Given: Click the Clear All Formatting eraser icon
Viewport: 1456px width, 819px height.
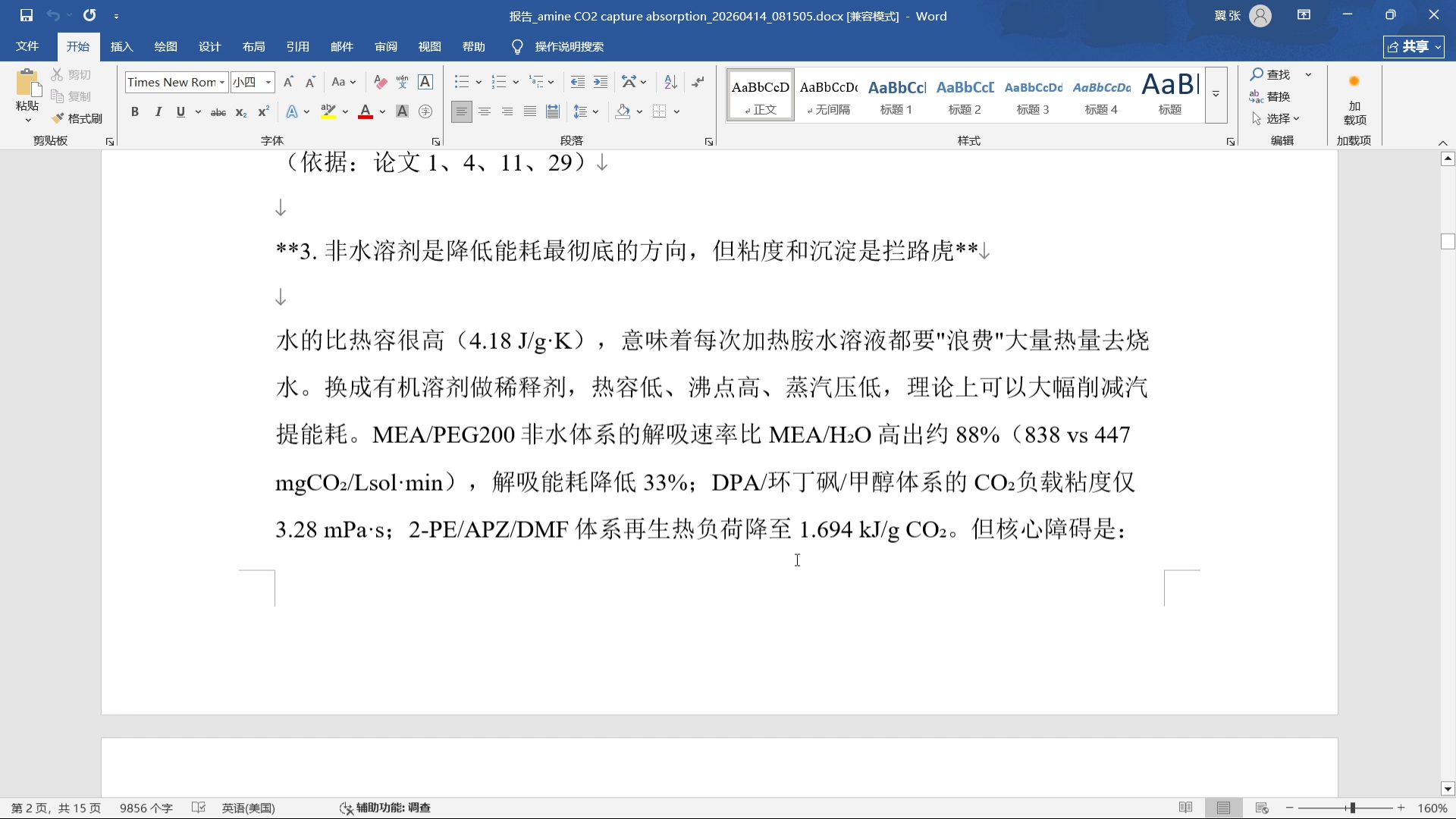Looking at the screenshot, I should point(380,82).
